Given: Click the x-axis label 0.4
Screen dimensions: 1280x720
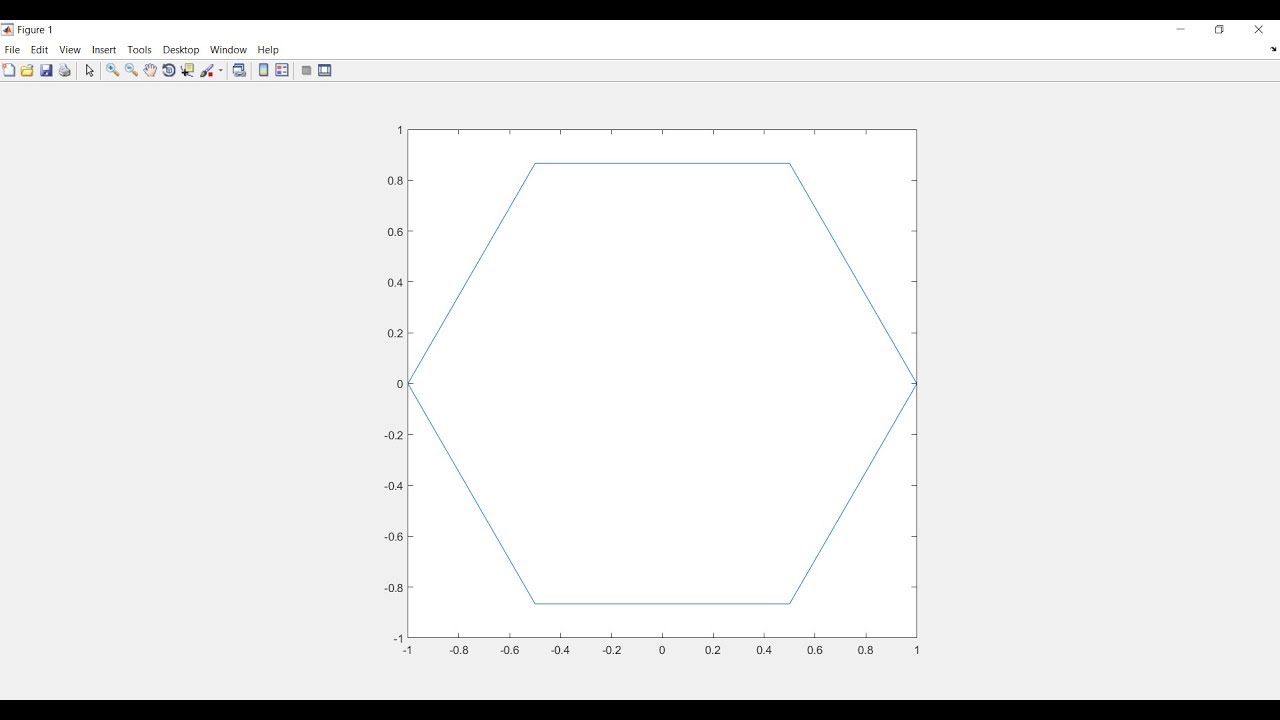Looking at the screenshot, I should tap(764, 650).
